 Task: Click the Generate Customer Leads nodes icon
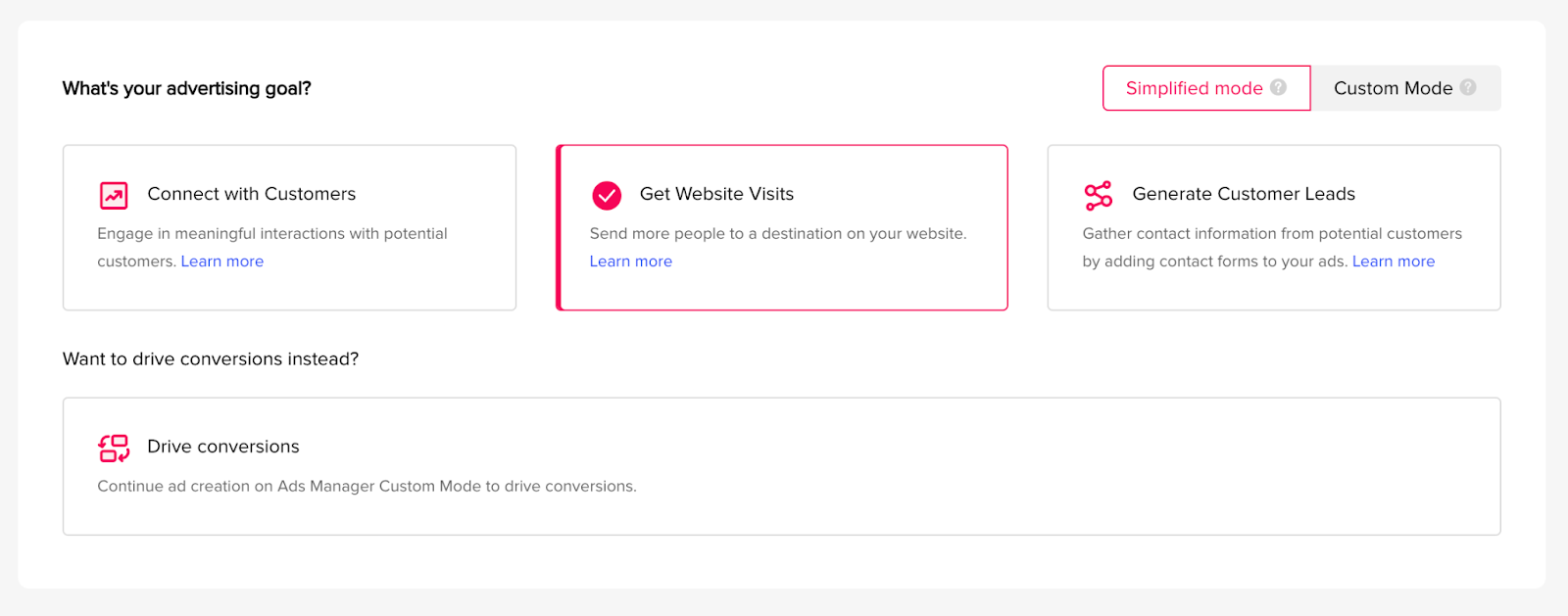coord(1099,195)
